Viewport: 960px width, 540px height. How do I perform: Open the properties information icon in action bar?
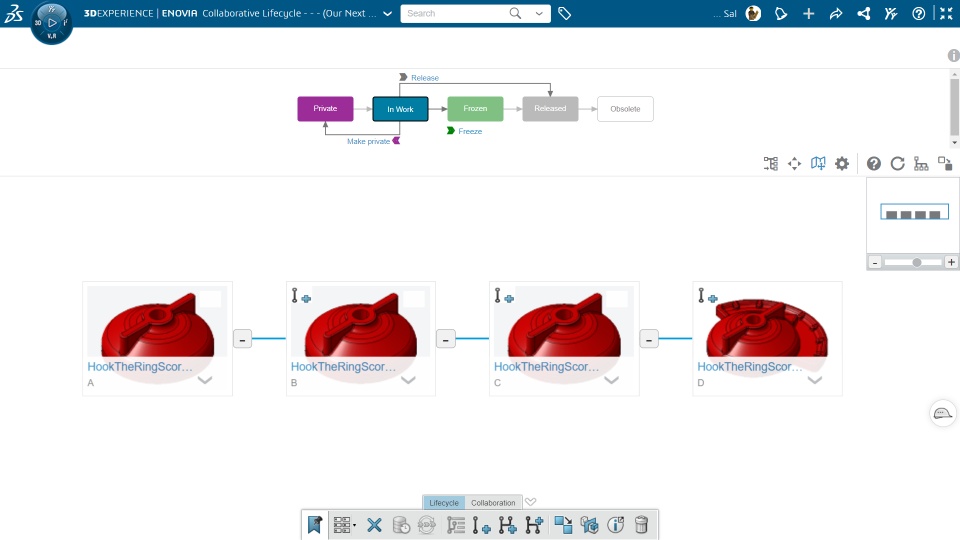(615, 525)
